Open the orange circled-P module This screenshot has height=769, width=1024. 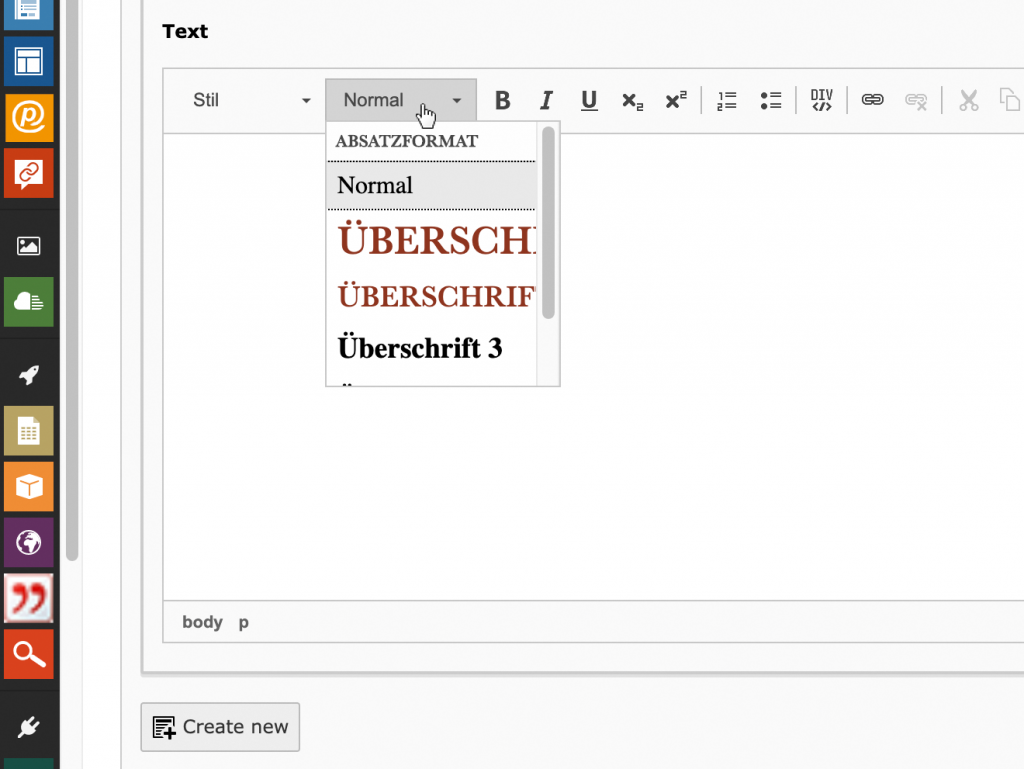(29, 118)
